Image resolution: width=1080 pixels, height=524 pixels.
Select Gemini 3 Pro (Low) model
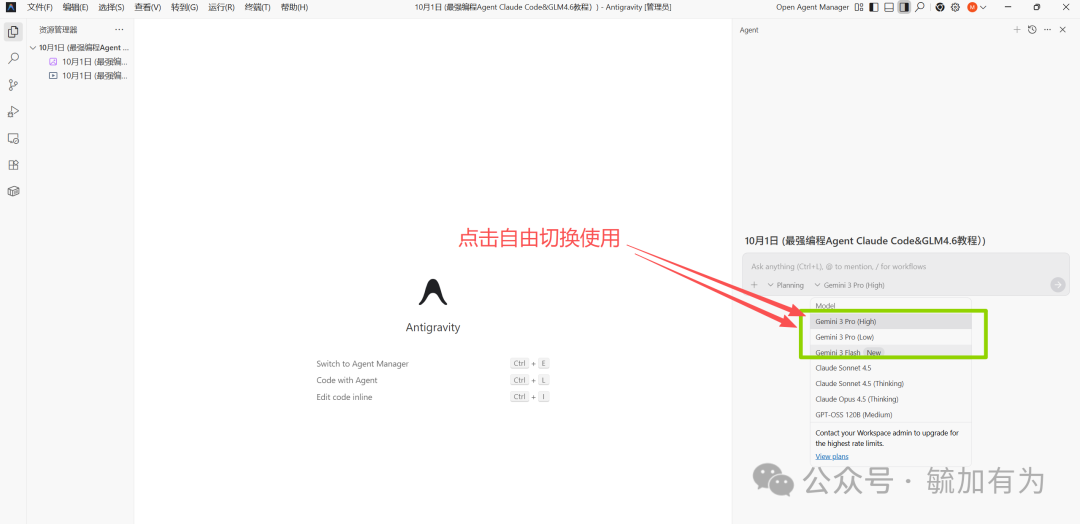click(891, 337)
